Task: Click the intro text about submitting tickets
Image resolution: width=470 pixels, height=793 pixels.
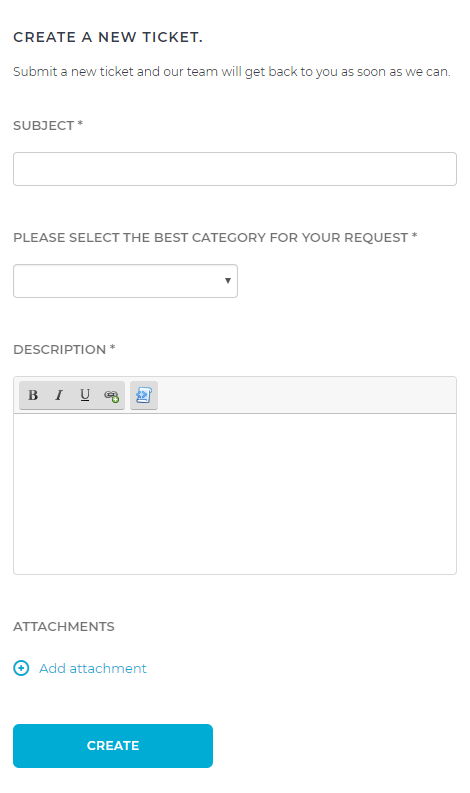Action: (232, 72)
